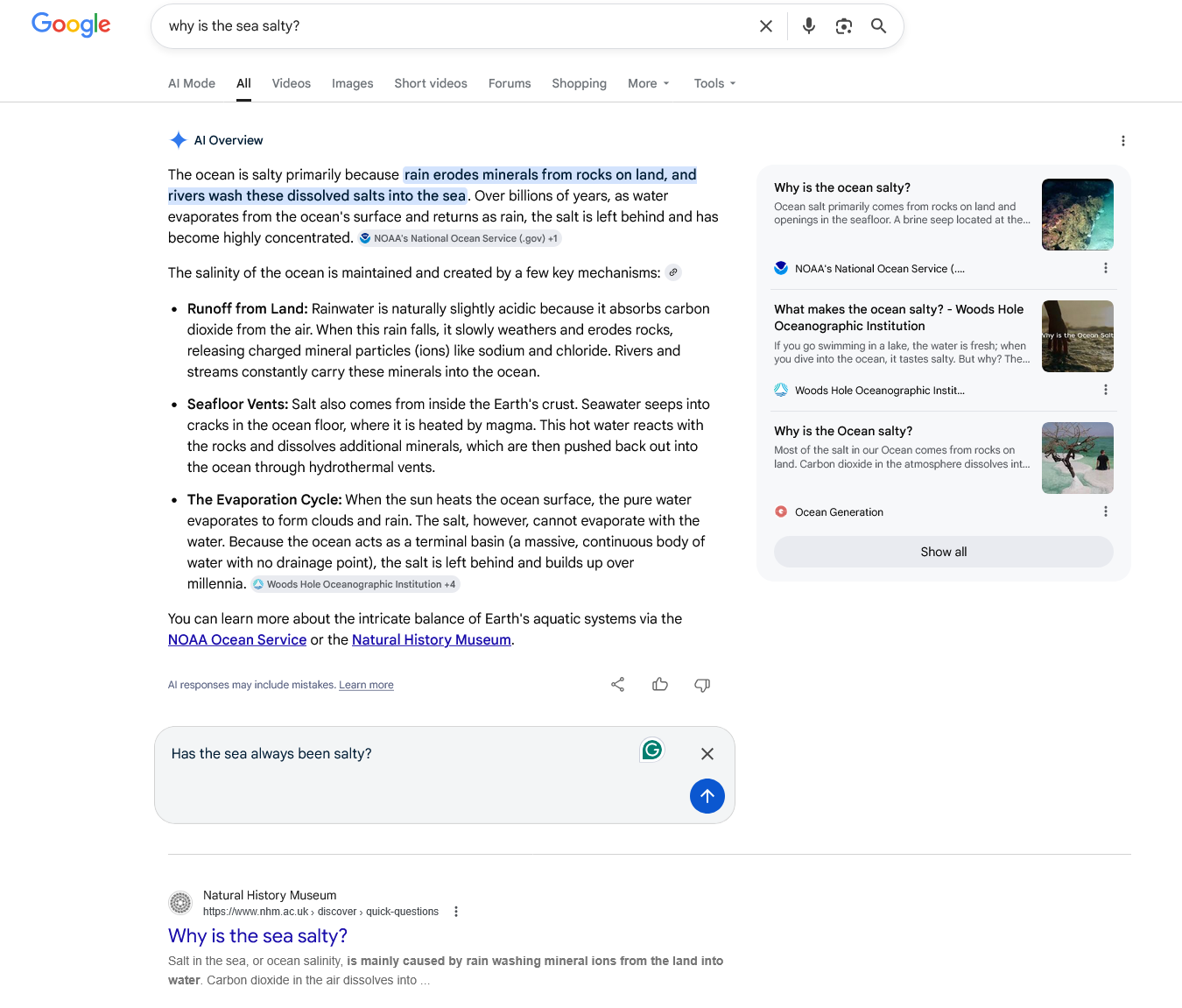1182x1008 pixels.
Task: Open the Natural History Museum inline link
Action: point(432,640)
